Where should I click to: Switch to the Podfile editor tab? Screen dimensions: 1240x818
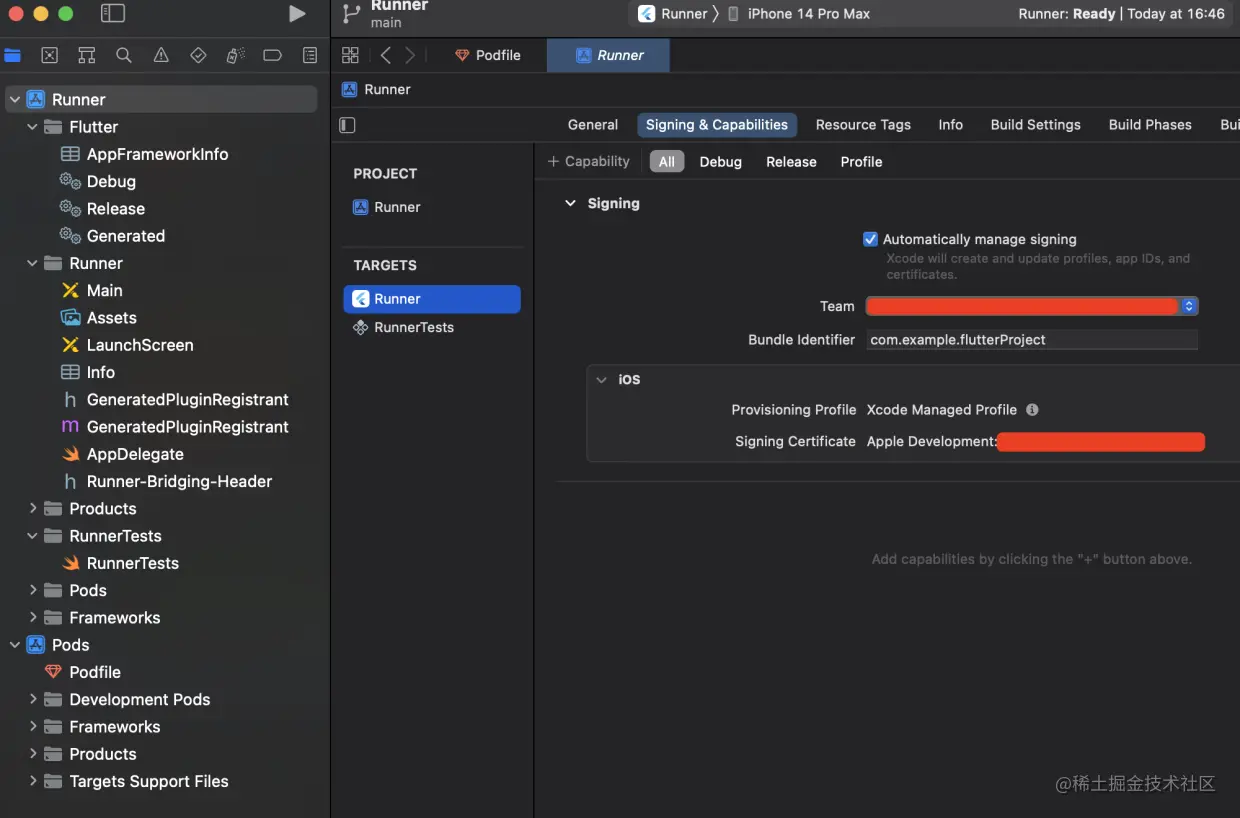(x=488, y=55)
